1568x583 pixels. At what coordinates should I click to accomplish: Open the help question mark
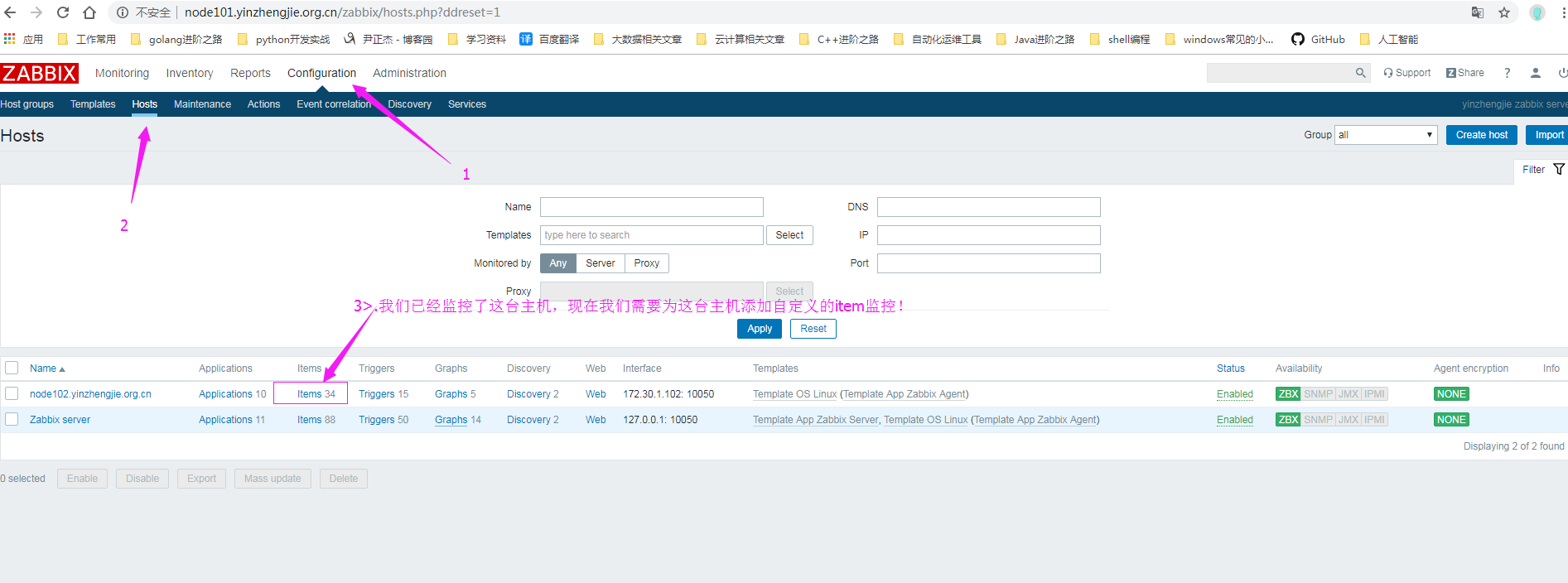coord(1508,73)
